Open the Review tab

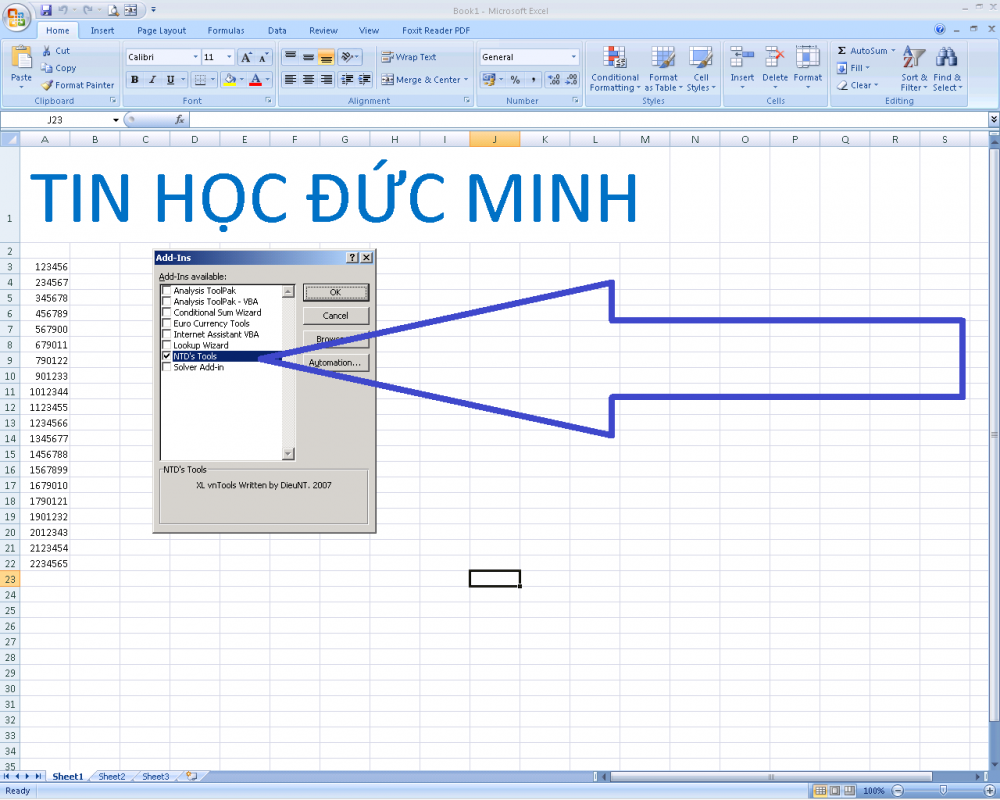coord(323,31)
